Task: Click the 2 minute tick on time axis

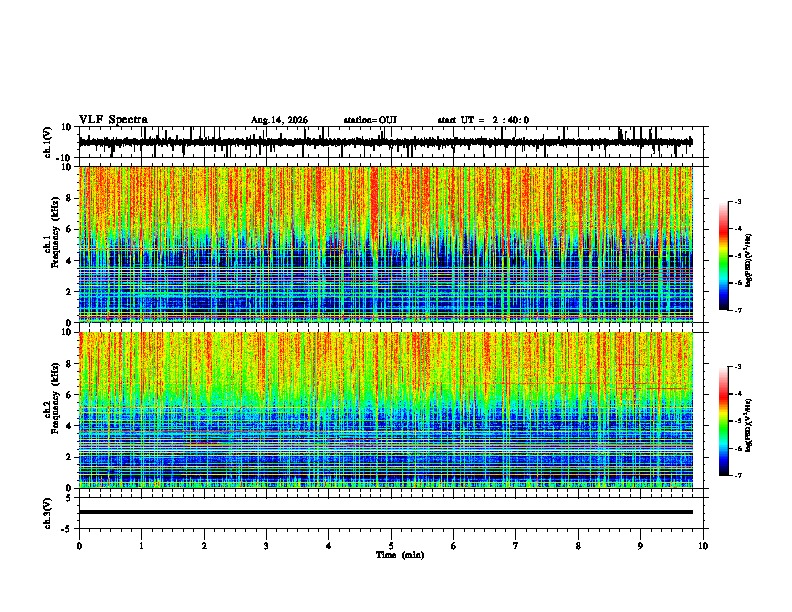Action: [204, 546]
